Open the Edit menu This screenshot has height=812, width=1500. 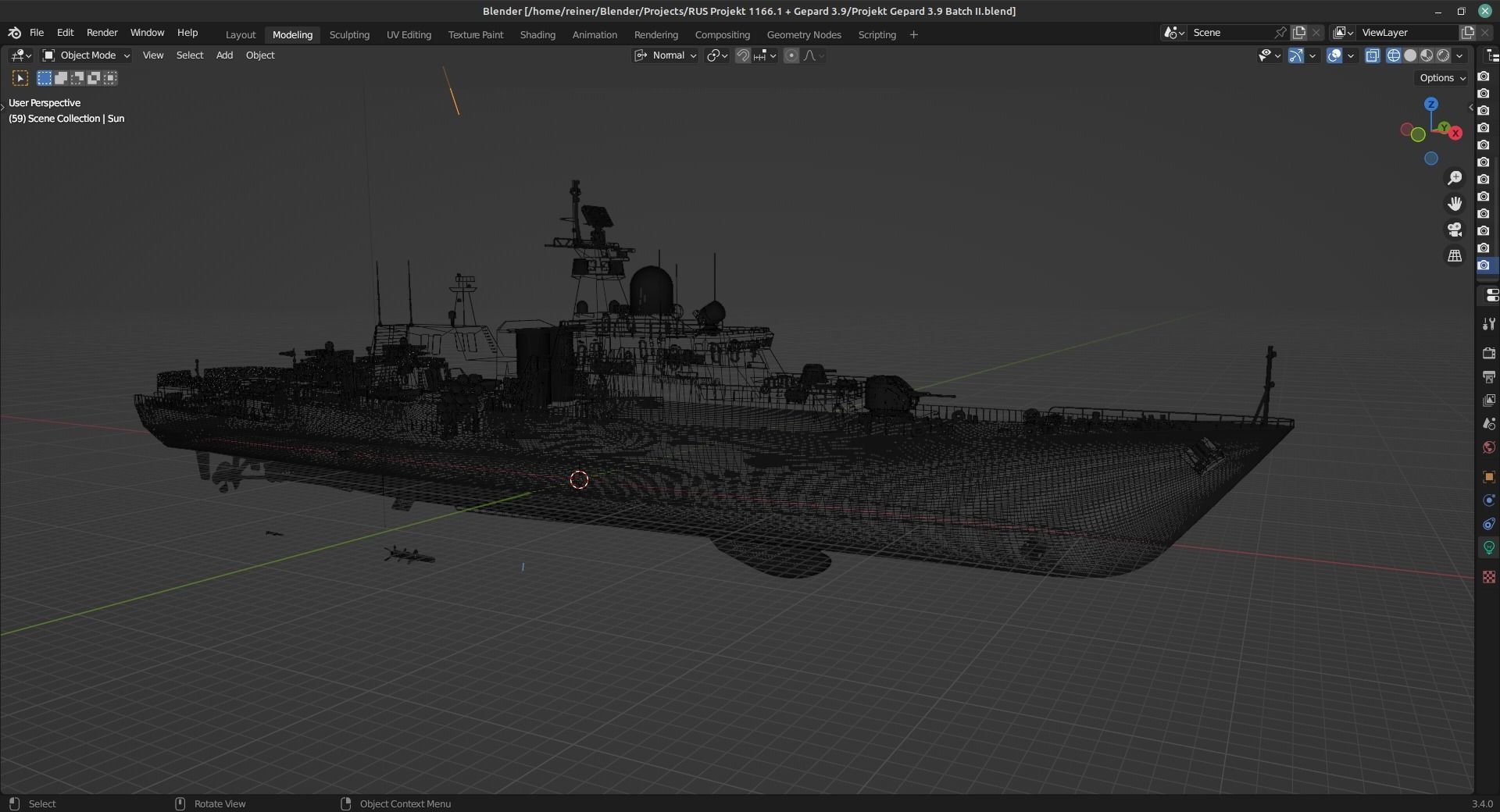66,33
